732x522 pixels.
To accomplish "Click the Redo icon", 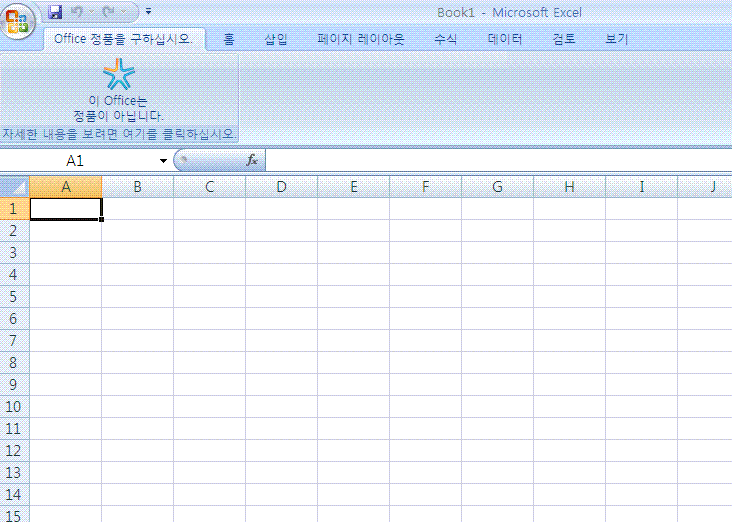I will [x=109, y=12].
